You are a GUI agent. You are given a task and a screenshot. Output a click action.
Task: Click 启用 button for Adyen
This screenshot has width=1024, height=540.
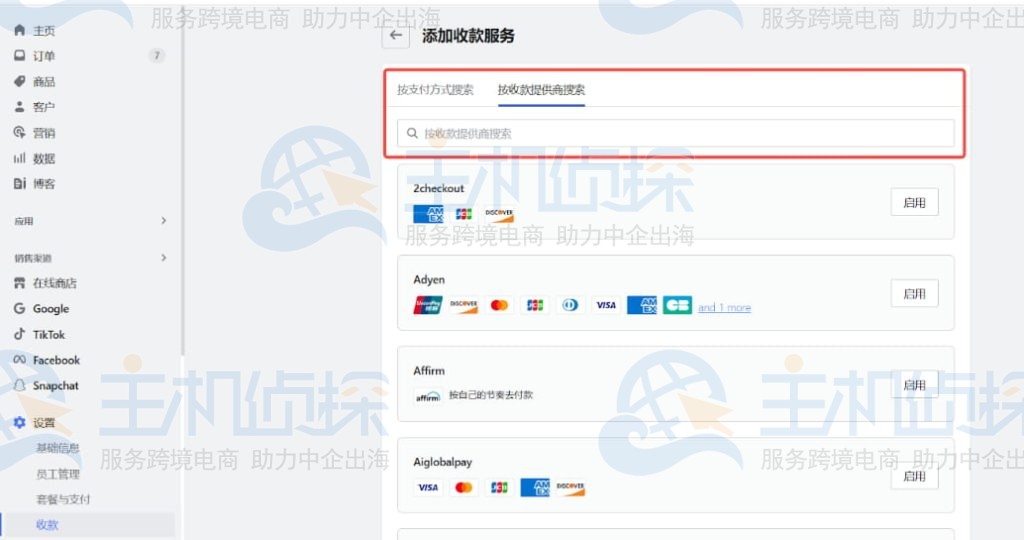[914, 294]
